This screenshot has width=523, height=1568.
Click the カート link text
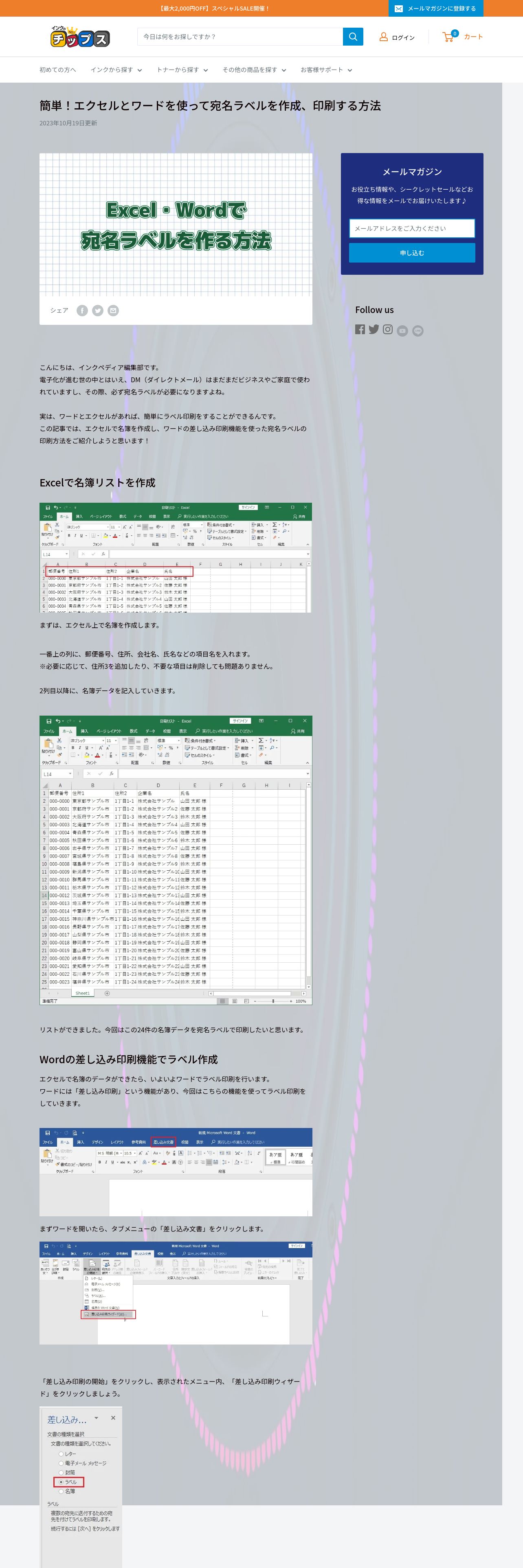(474, 37)
